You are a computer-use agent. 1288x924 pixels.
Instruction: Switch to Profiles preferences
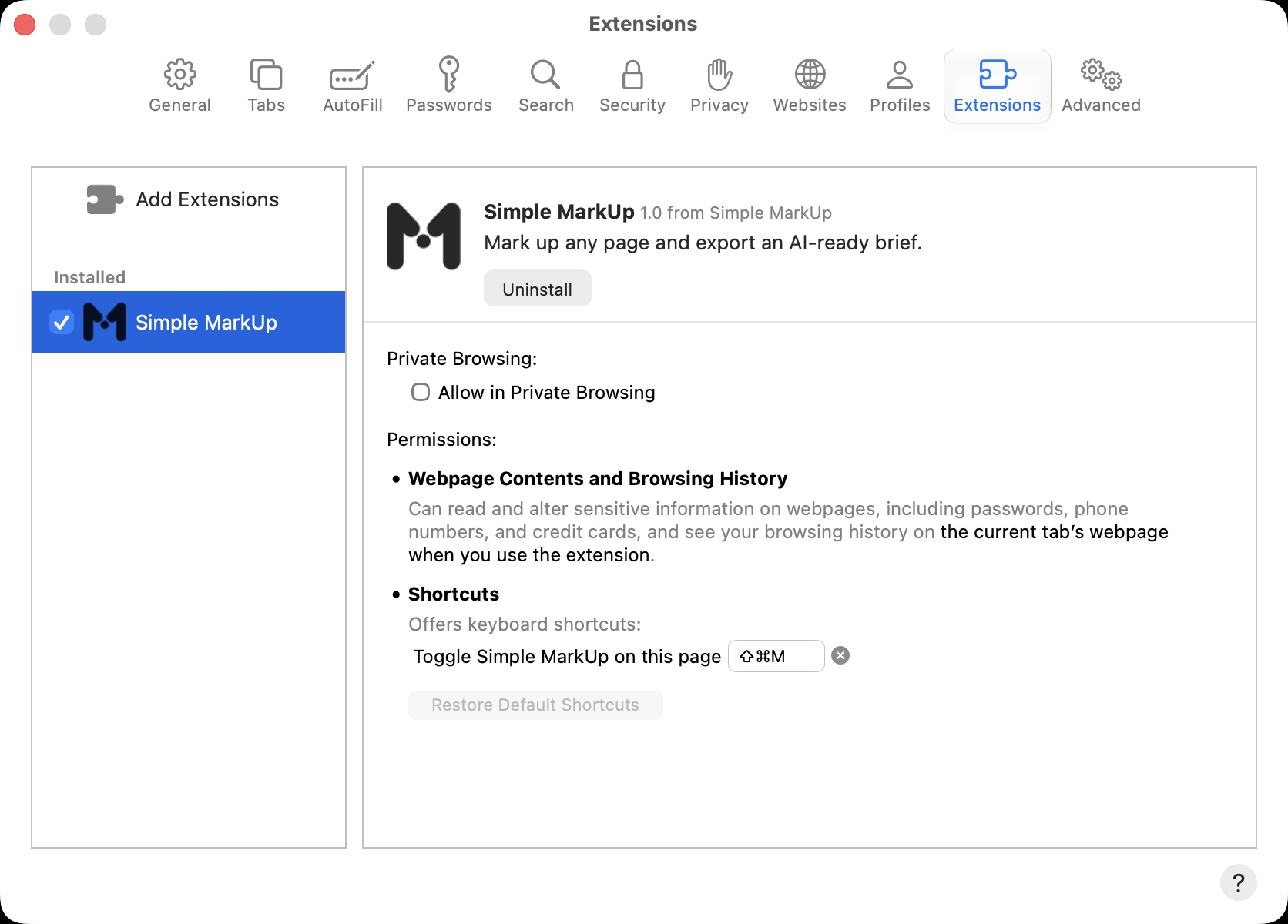coord(899,86)
